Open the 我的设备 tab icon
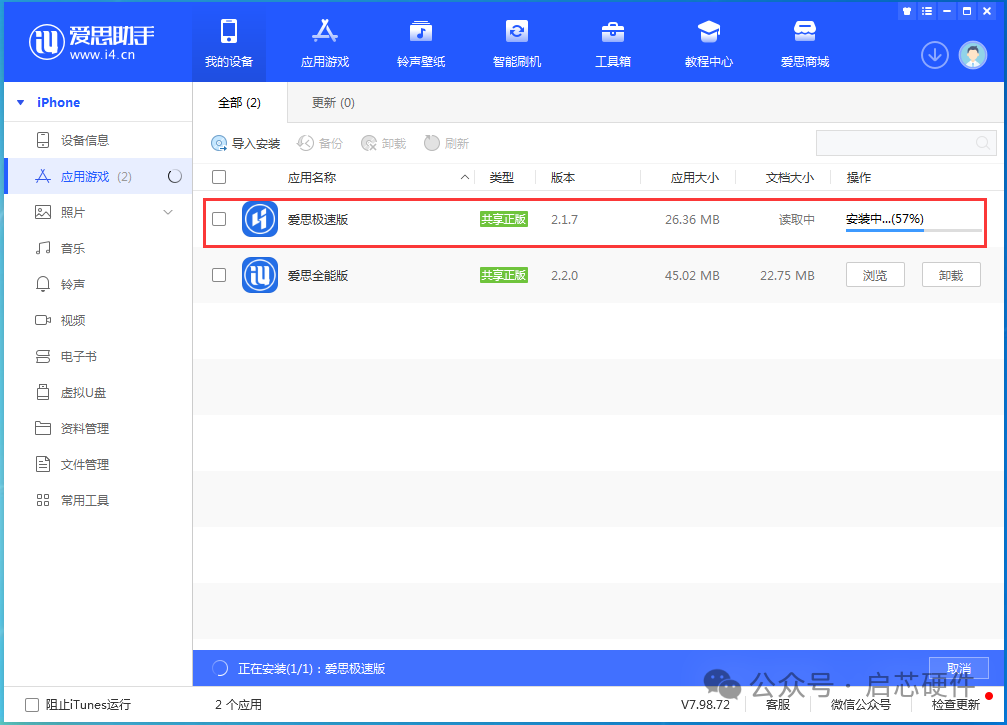1007x725 pixels. [x=229, y=31]
